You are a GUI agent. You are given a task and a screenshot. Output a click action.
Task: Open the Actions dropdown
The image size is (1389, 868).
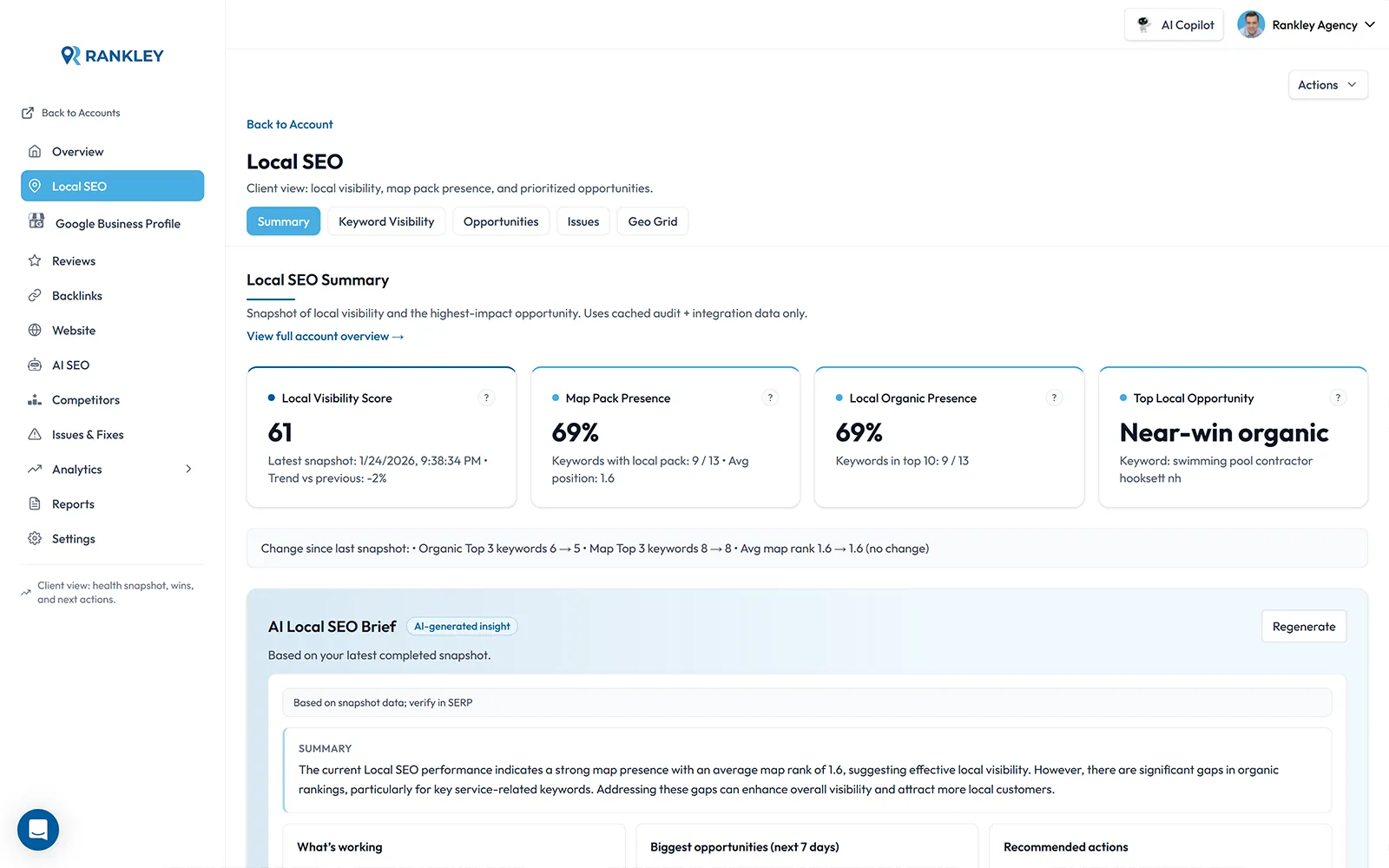(x=1327, y=84)
